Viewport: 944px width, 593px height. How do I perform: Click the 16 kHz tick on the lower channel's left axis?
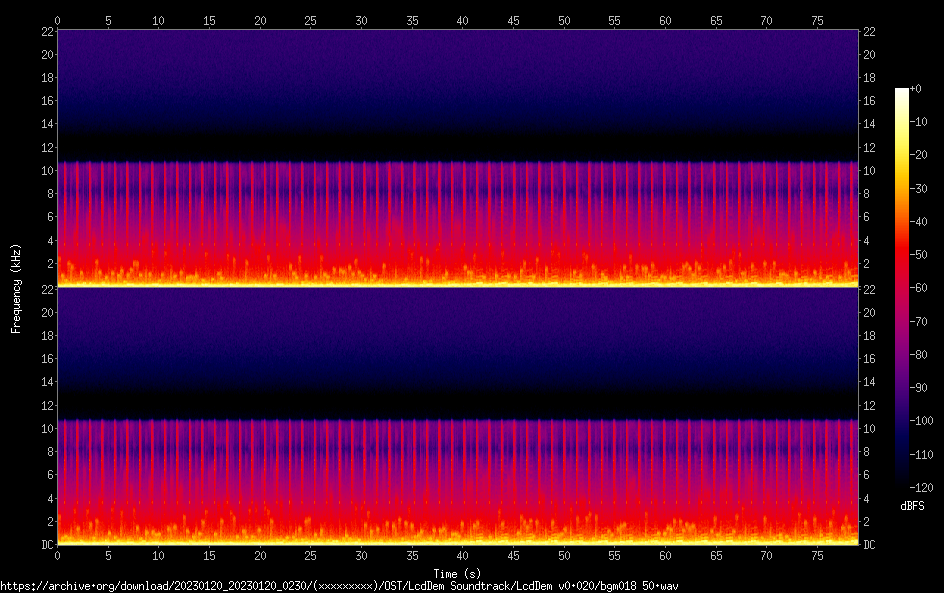(46, 359)
